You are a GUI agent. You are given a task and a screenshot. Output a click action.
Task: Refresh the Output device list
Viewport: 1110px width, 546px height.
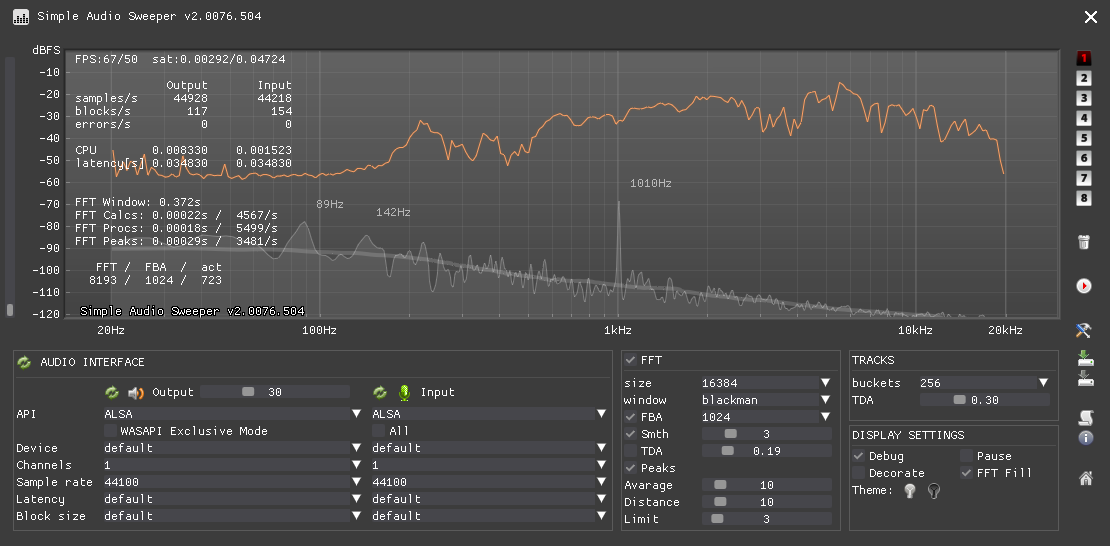coord(112,392)
